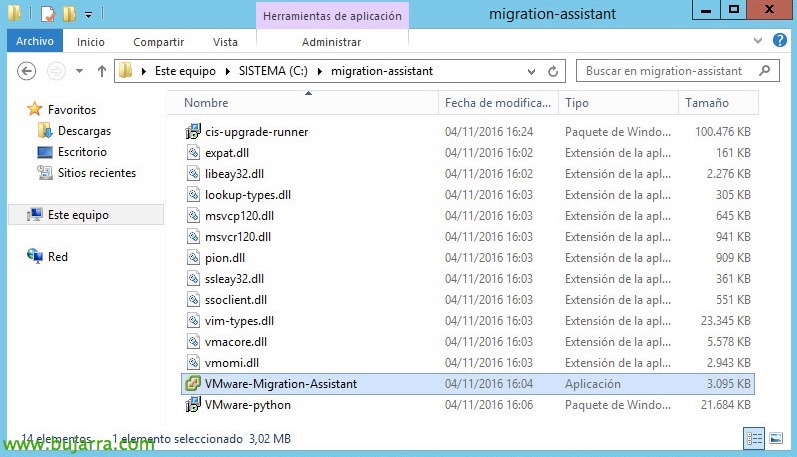Expand the ribbon with the chevron arrow

pos(759,42)
